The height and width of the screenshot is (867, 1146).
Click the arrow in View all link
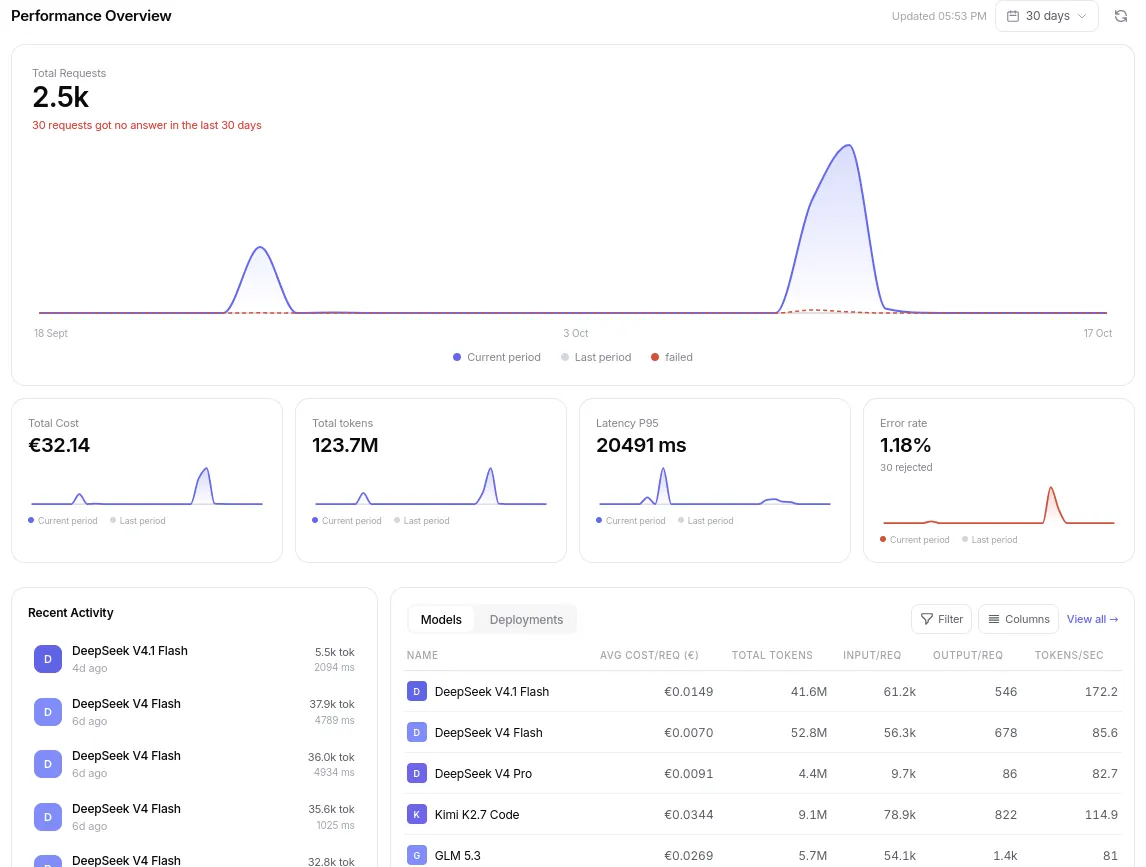point(1114,619)
